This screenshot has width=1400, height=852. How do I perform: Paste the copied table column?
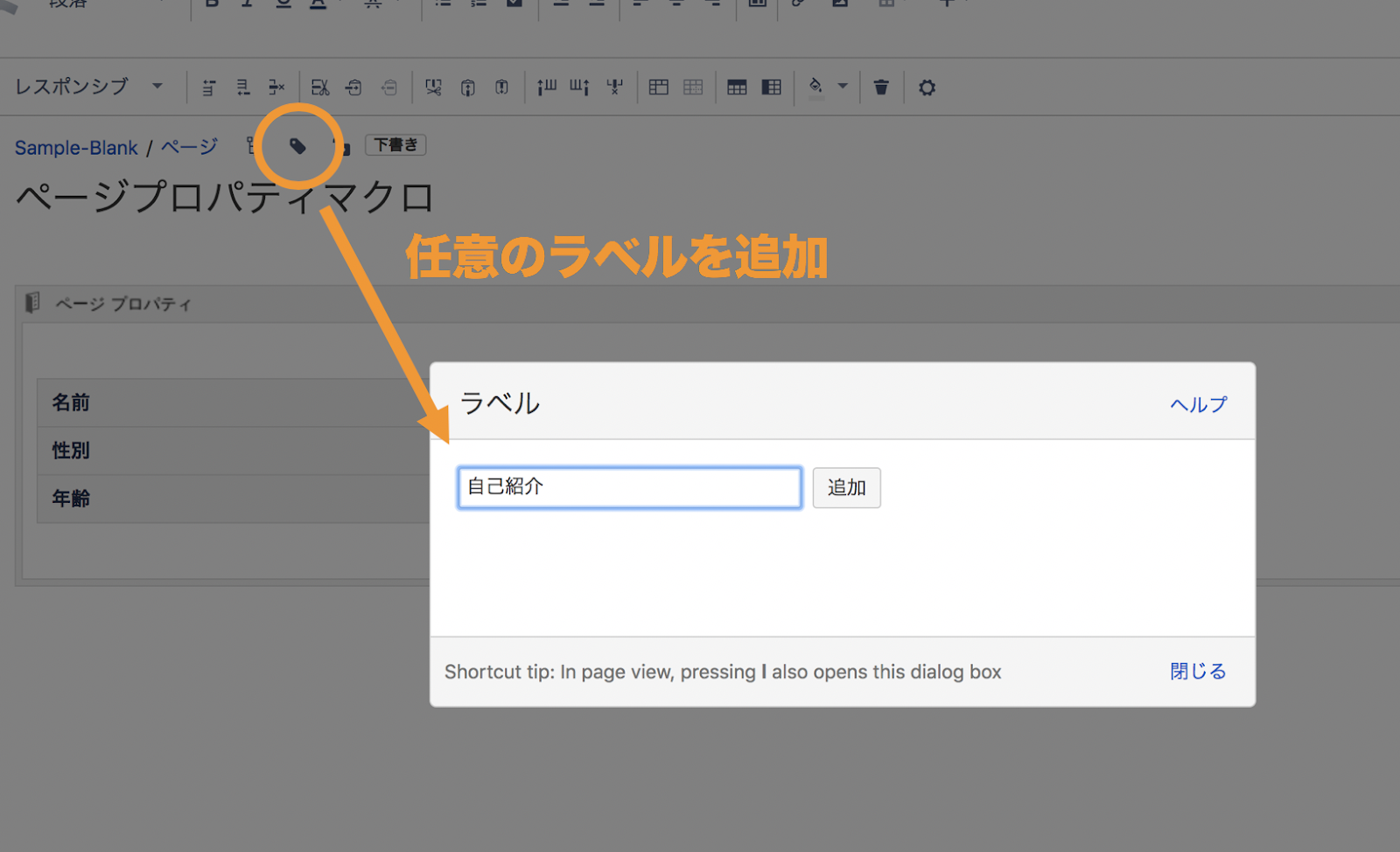(501, 87)
